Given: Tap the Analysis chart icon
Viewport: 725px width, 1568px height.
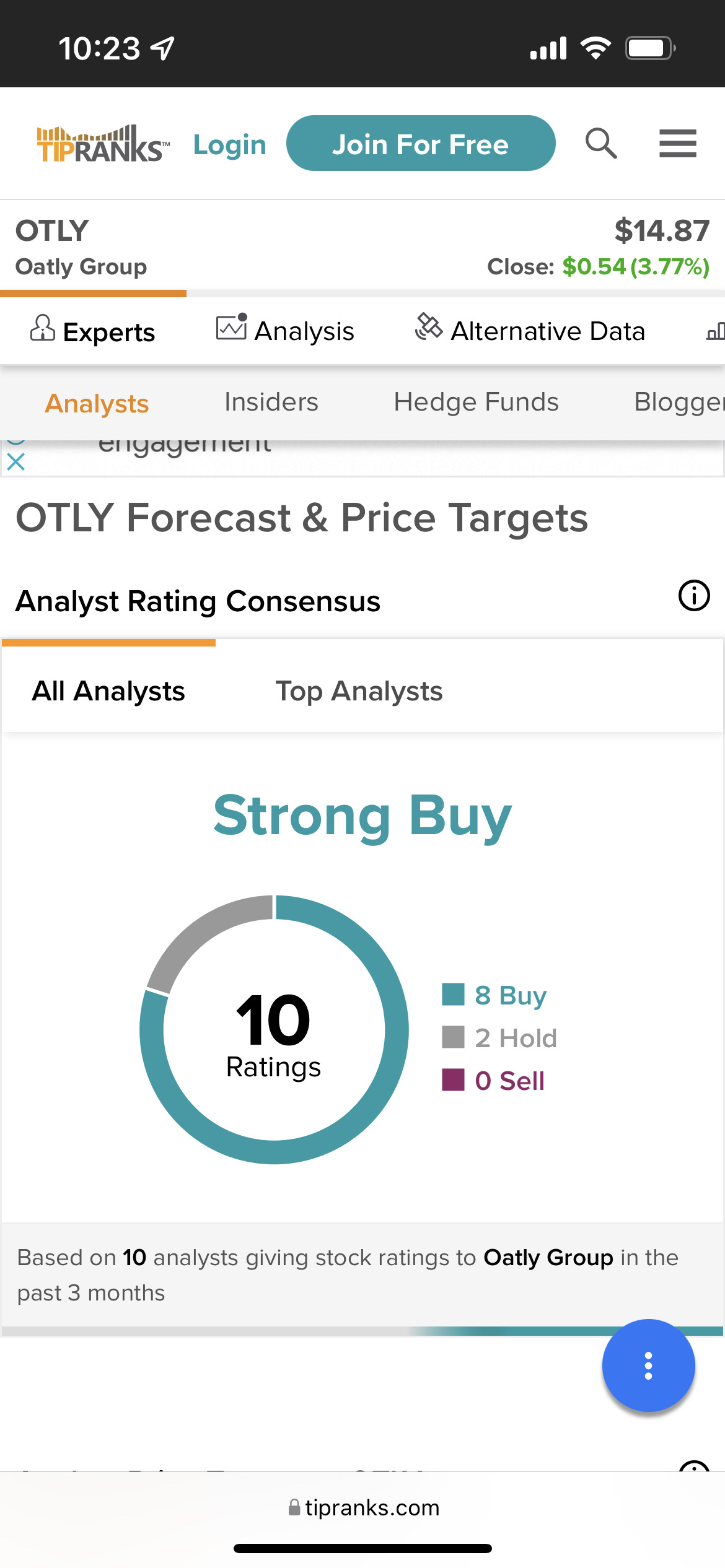Looking at the screenshot, I should click(x=232, y=327).
